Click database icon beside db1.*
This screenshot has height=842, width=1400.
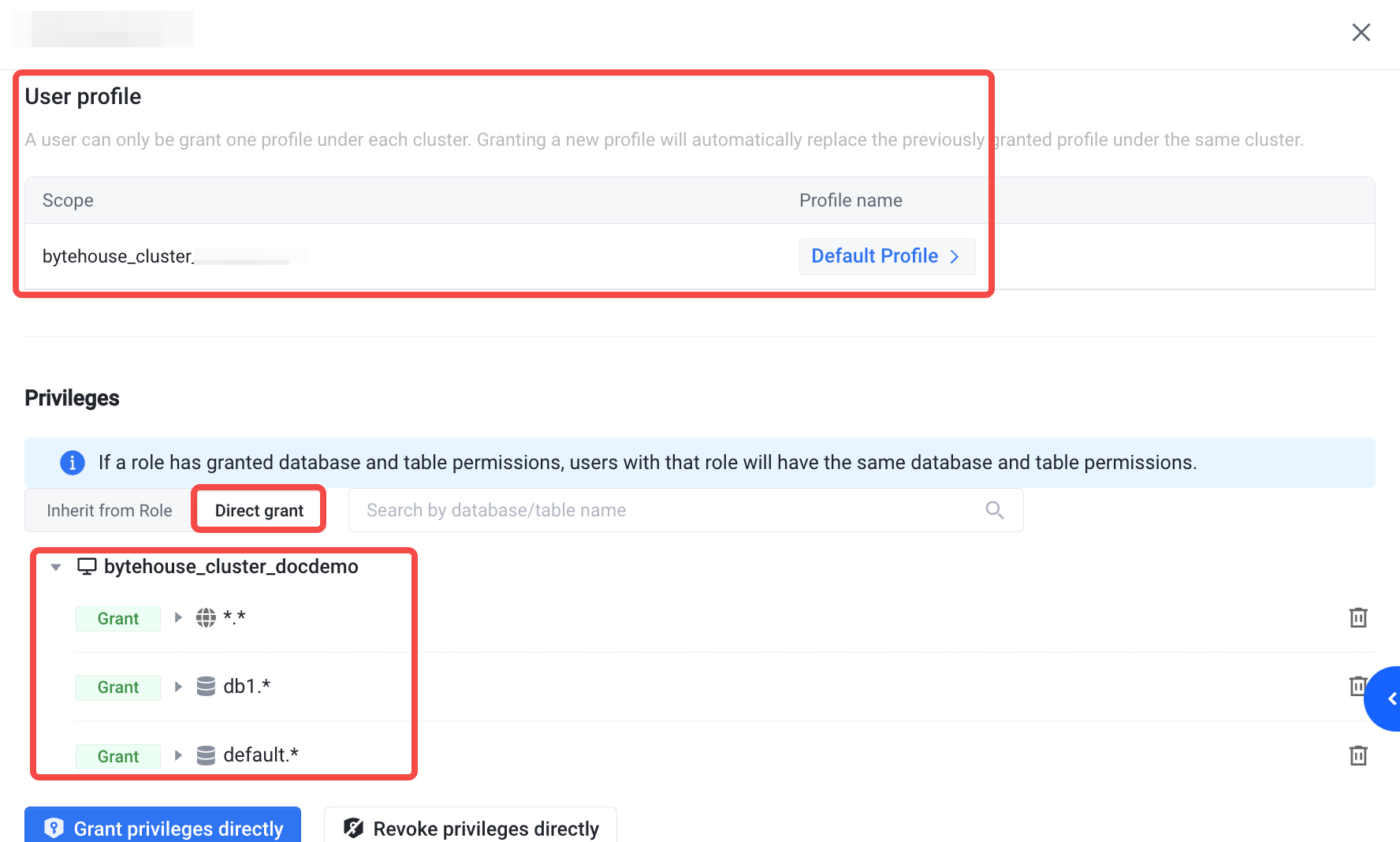click(x=206, y=686)
